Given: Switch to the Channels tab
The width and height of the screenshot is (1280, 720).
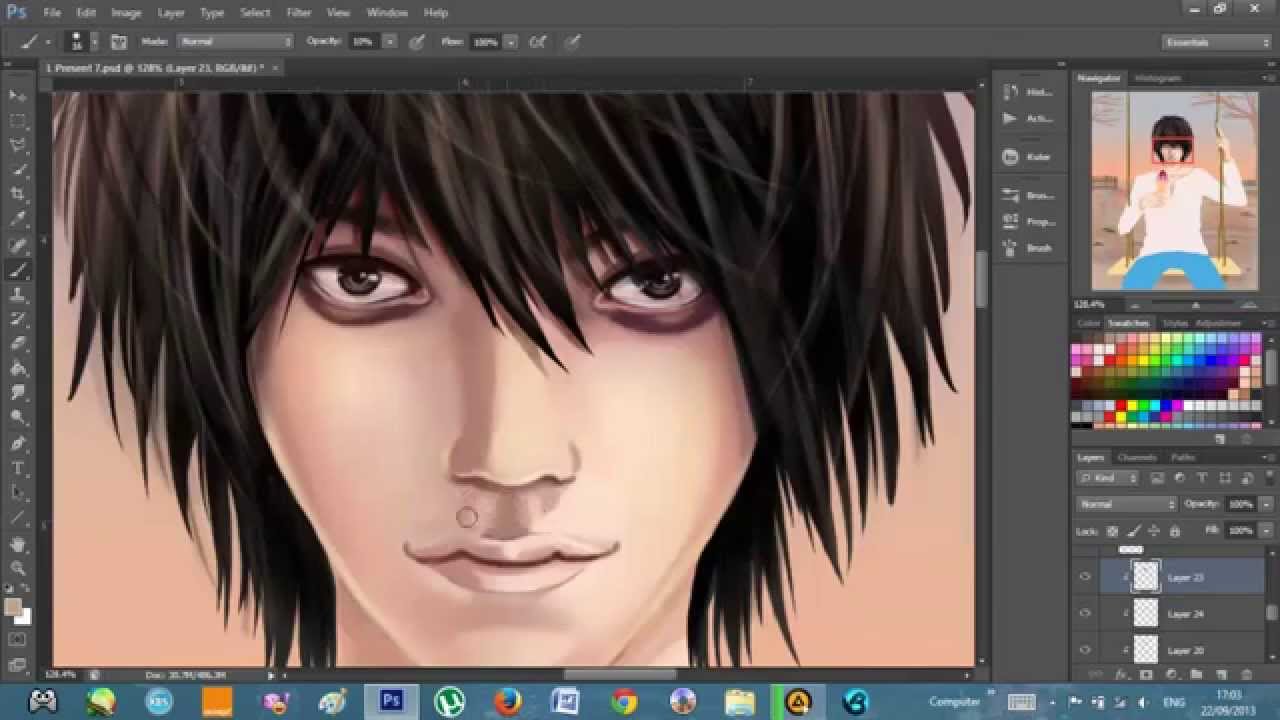Looking at the screenshot, I should pyautogui.click(x=1137, y=457).
